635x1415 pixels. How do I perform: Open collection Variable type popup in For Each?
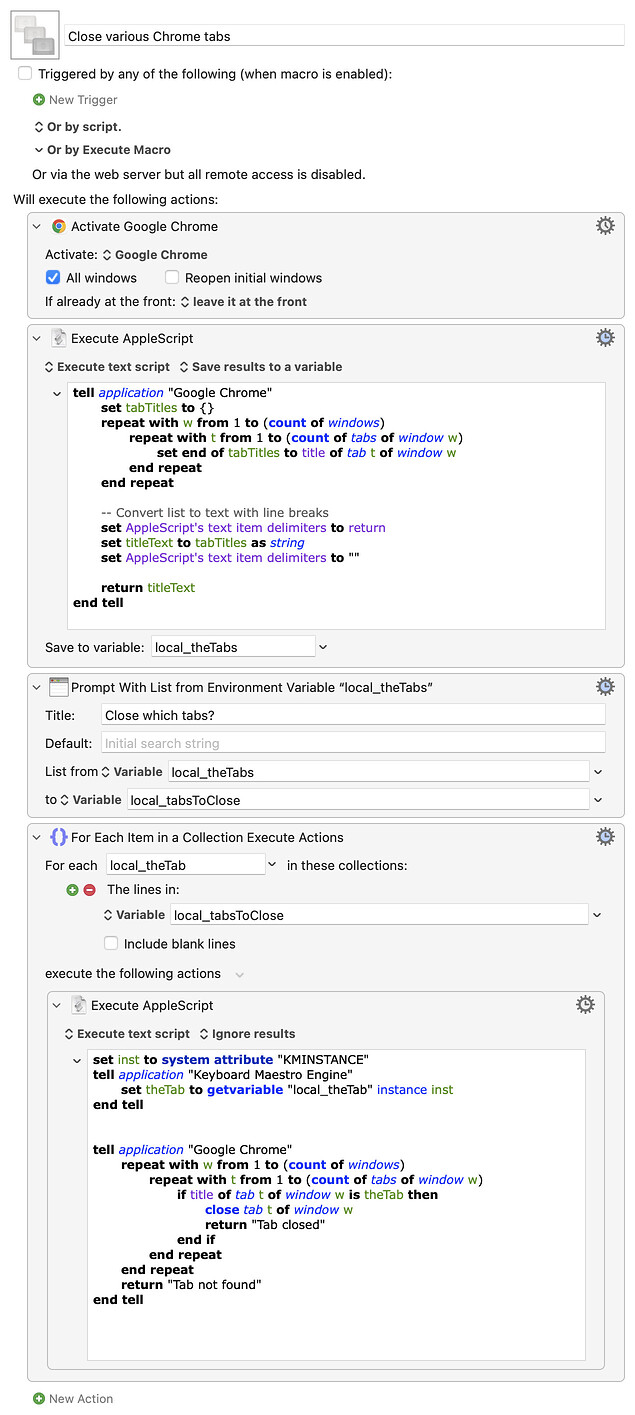tap(134, 915)
